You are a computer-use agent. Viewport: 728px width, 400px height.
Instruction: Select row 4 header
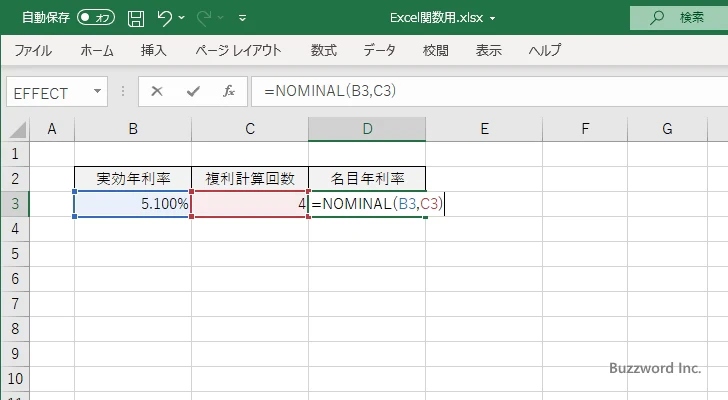tap(15, 229)
